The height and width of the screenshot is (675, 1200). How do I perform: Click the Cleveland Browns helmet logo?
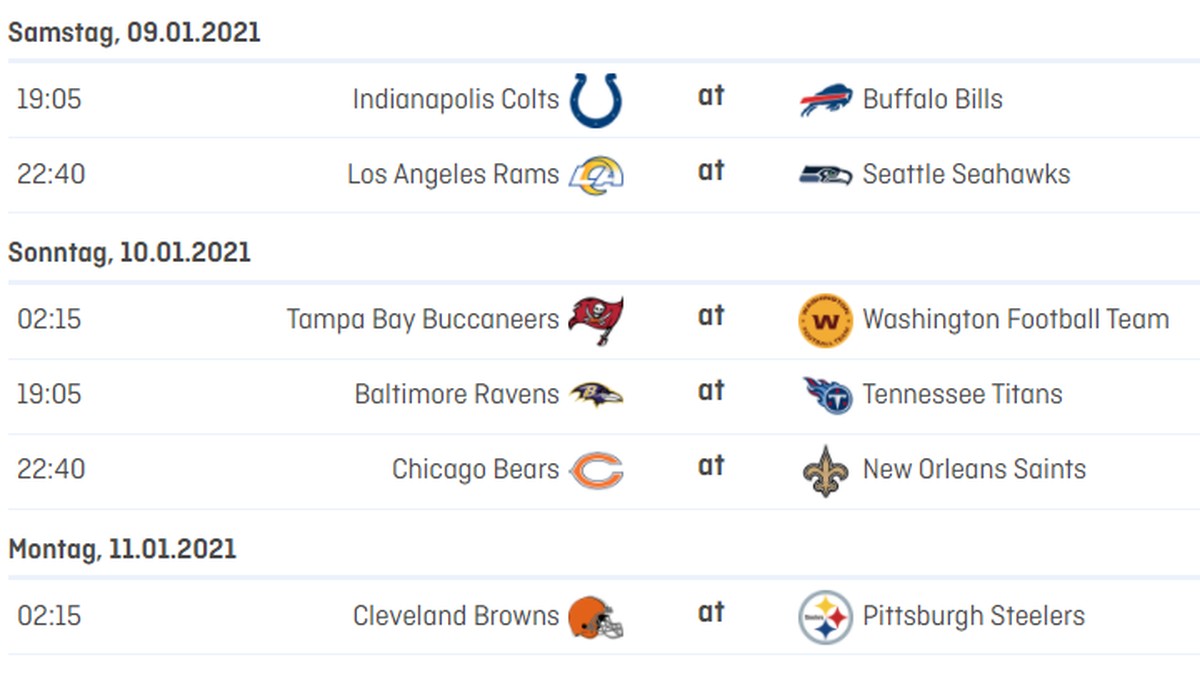click(596, 617)
